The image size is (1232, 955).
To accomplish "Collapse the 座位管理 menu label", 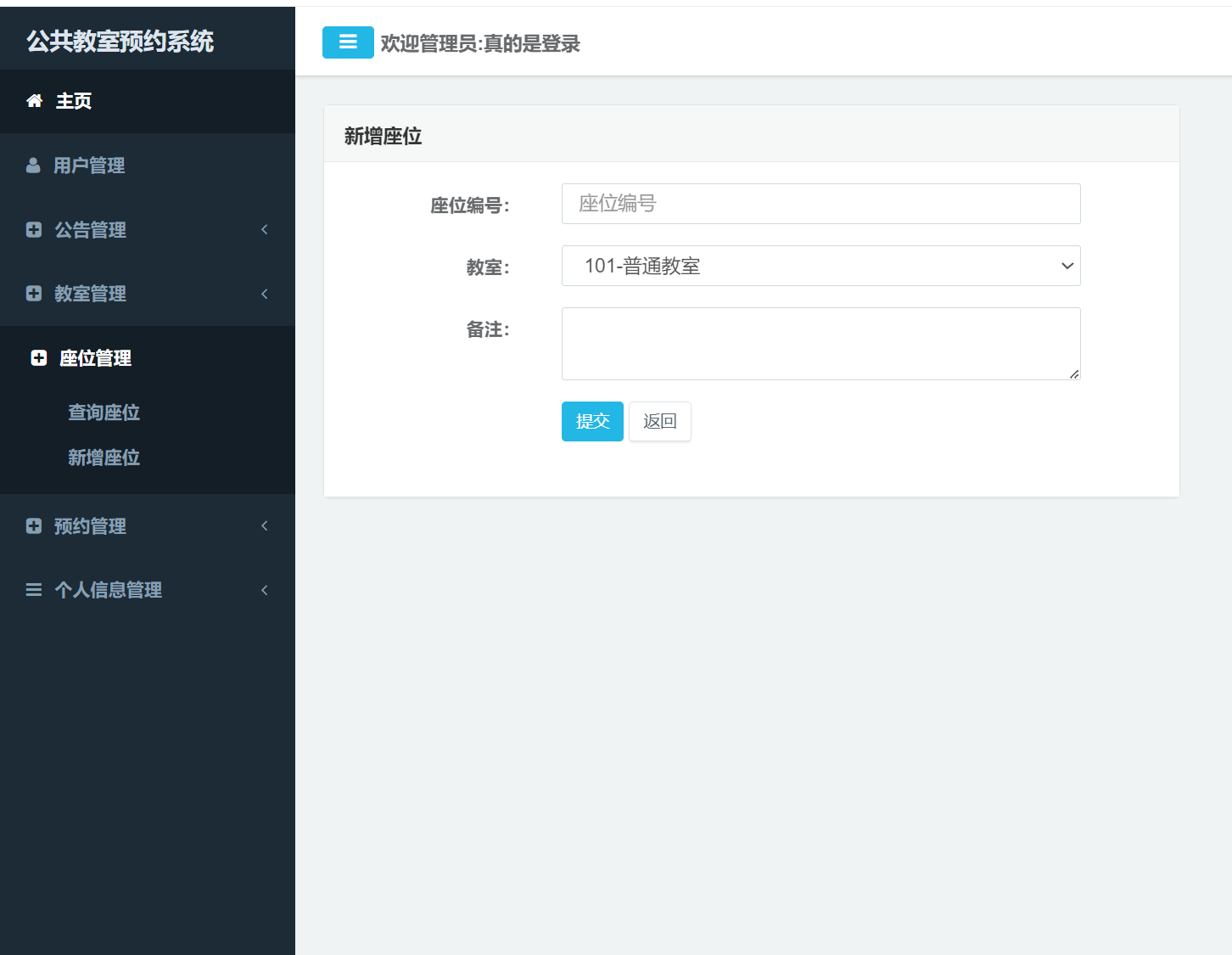I will (96, 358).
